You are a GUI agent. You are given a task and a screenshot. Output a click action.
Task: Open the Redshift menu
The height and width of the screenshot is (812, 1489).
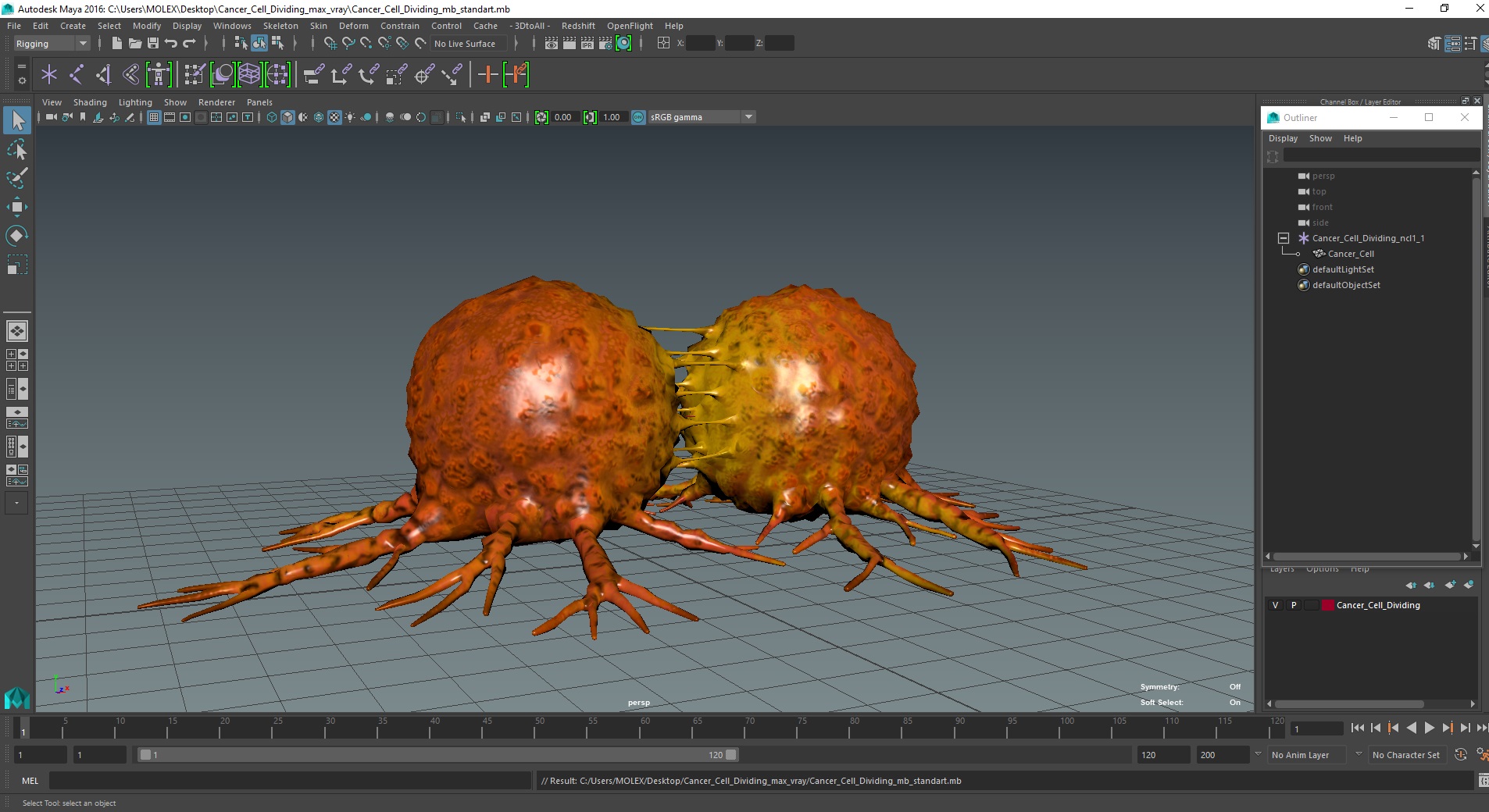point(578,26)
